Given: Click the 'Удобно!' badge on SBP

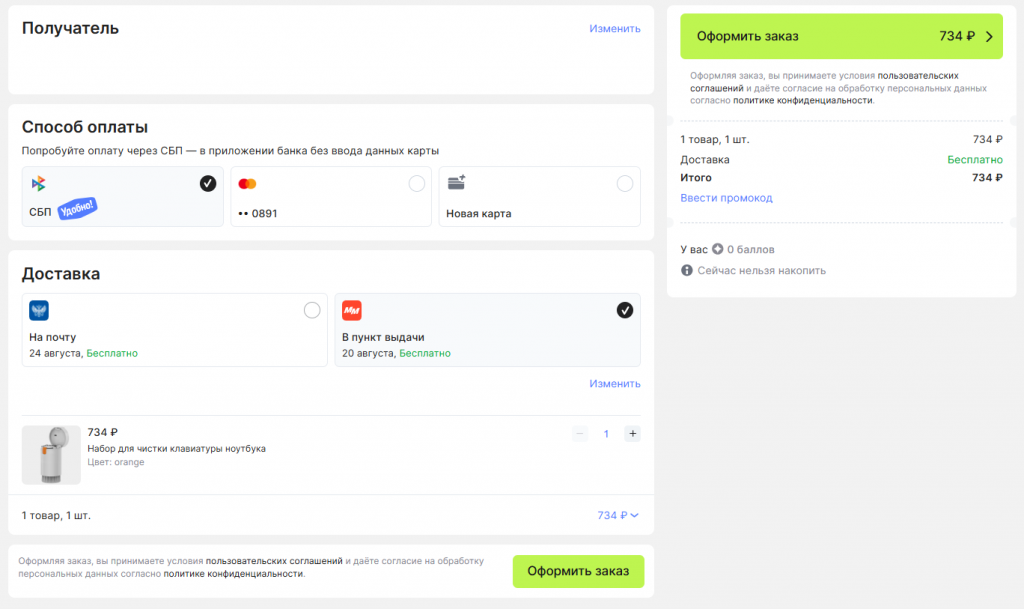Looking at the screenshot, I should tap(77, 209).
